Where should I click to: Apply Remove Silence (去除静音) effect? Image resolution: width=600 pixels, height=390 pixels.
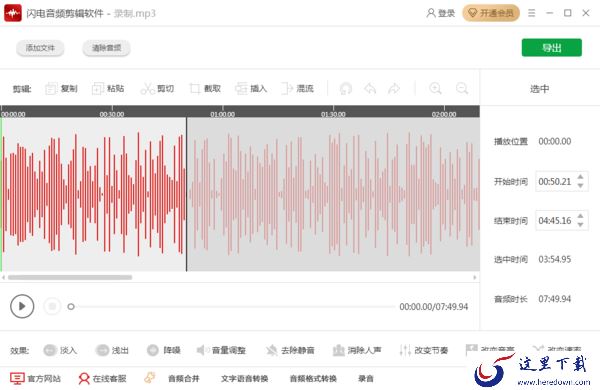tap(290, 350)
